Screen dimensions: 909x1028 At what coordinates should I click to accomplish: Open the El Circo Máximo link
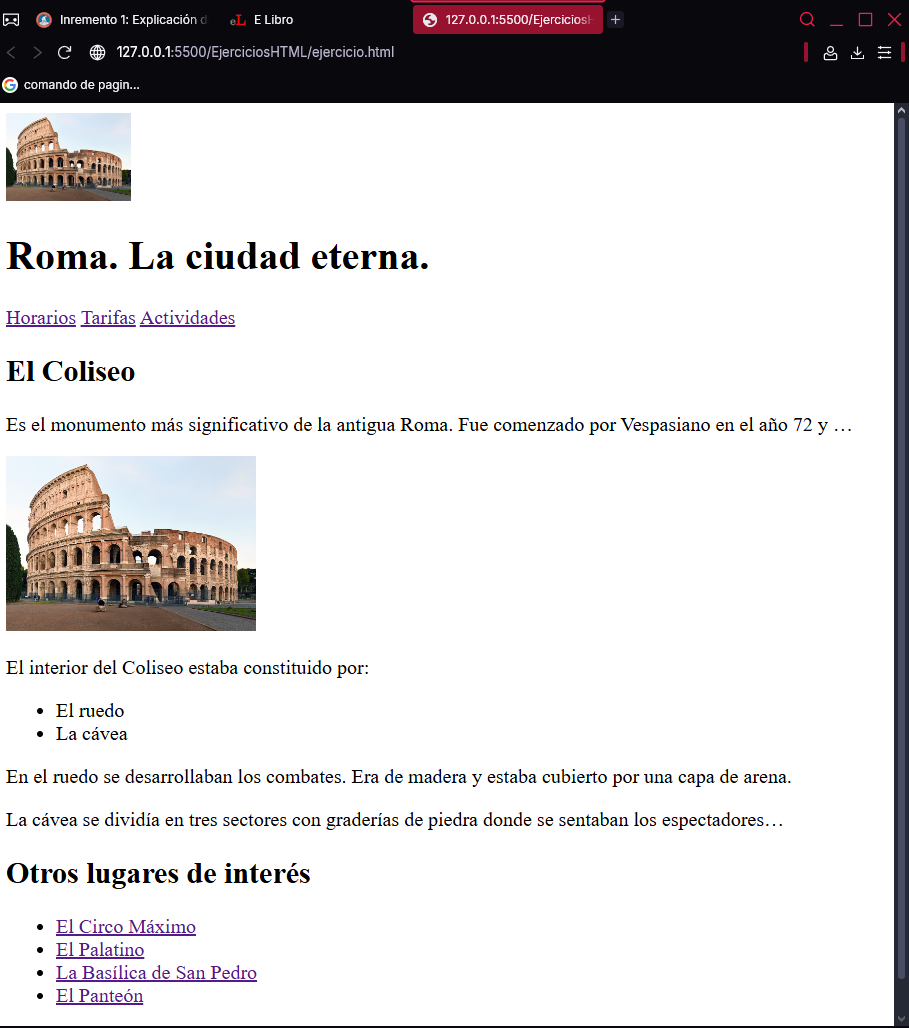126,926
